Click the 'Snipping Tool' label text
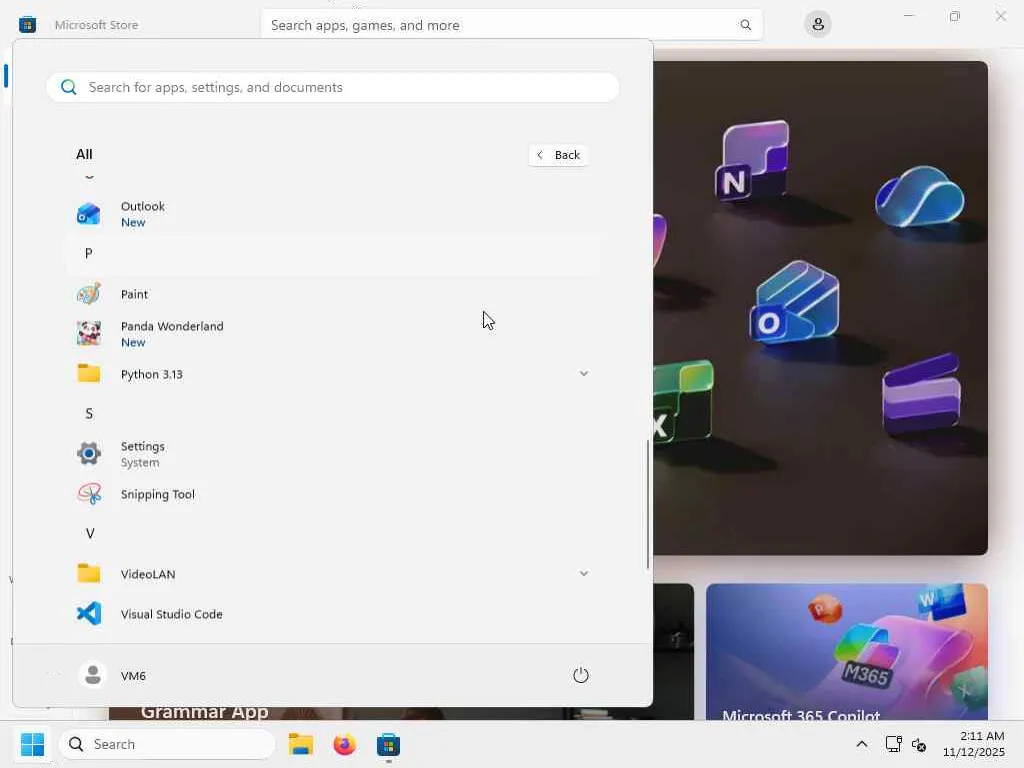Screen dimensions: 1024x768 click(x=157, y=494)
